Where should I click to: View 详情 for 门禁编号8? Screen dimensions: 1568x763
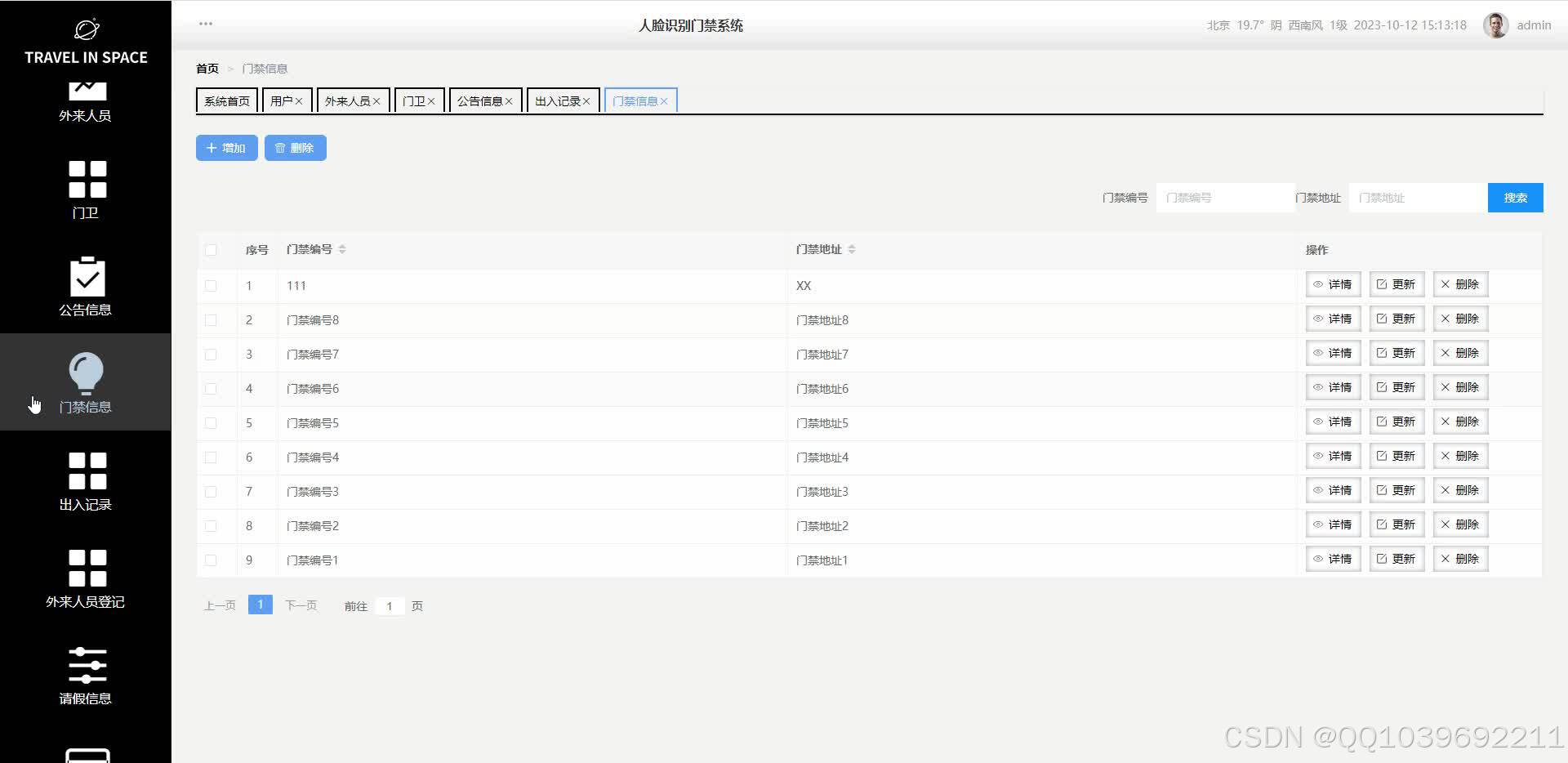pyautogui.click(x=1333, y=319)
